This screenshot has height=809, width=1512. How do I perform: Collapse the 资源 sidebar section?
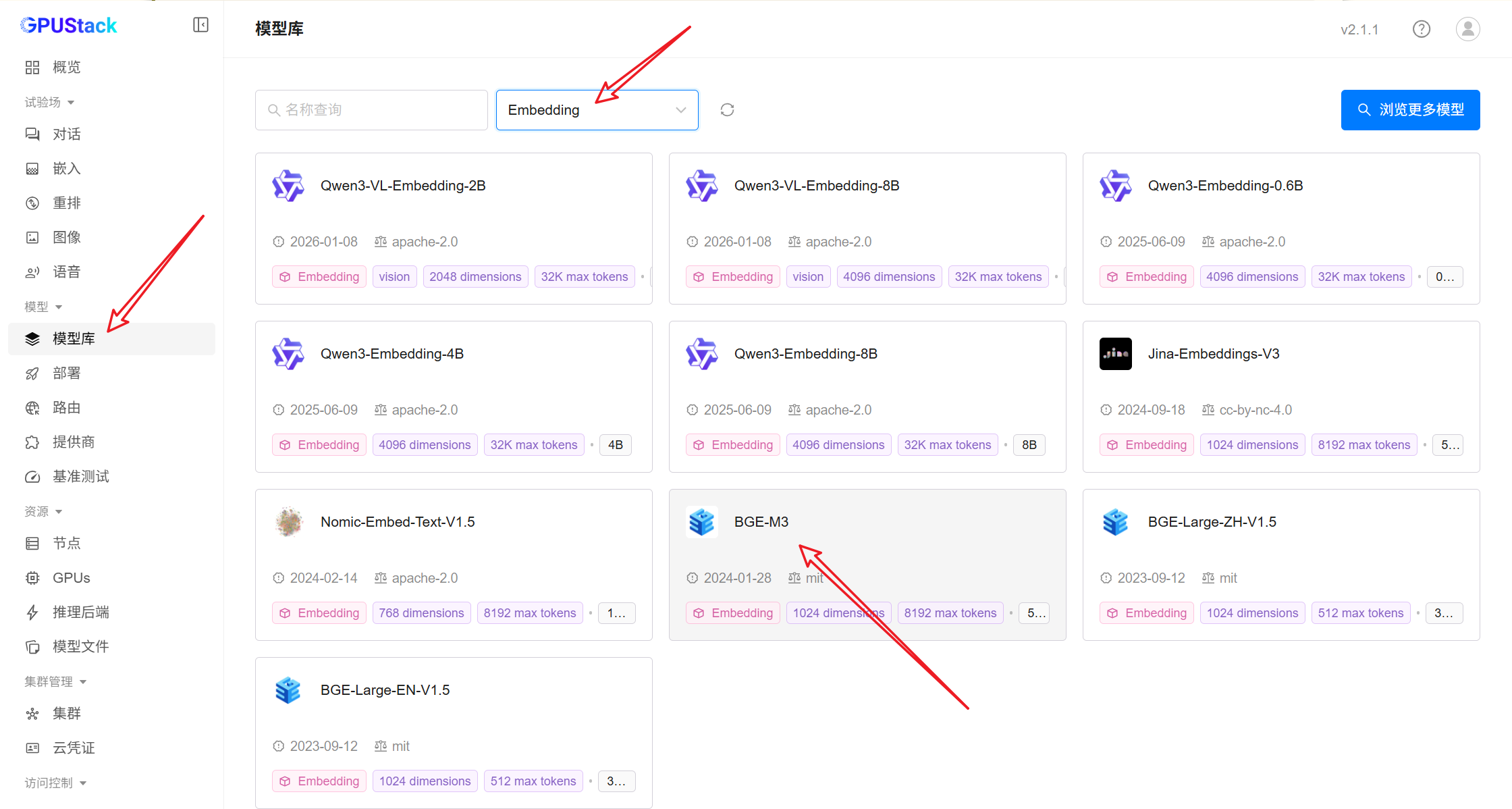click(x=43, y=511)
